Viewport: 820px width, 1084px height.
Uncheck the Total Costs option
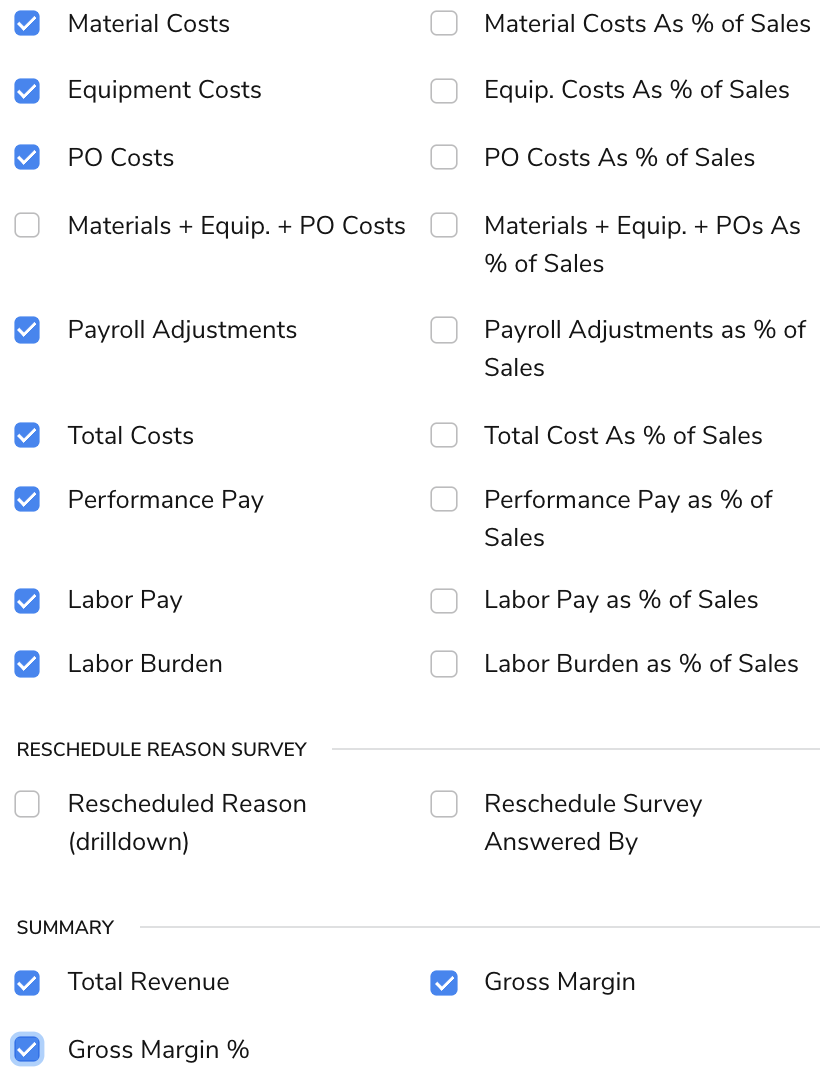pyautogui.click(x=27, y=435)
